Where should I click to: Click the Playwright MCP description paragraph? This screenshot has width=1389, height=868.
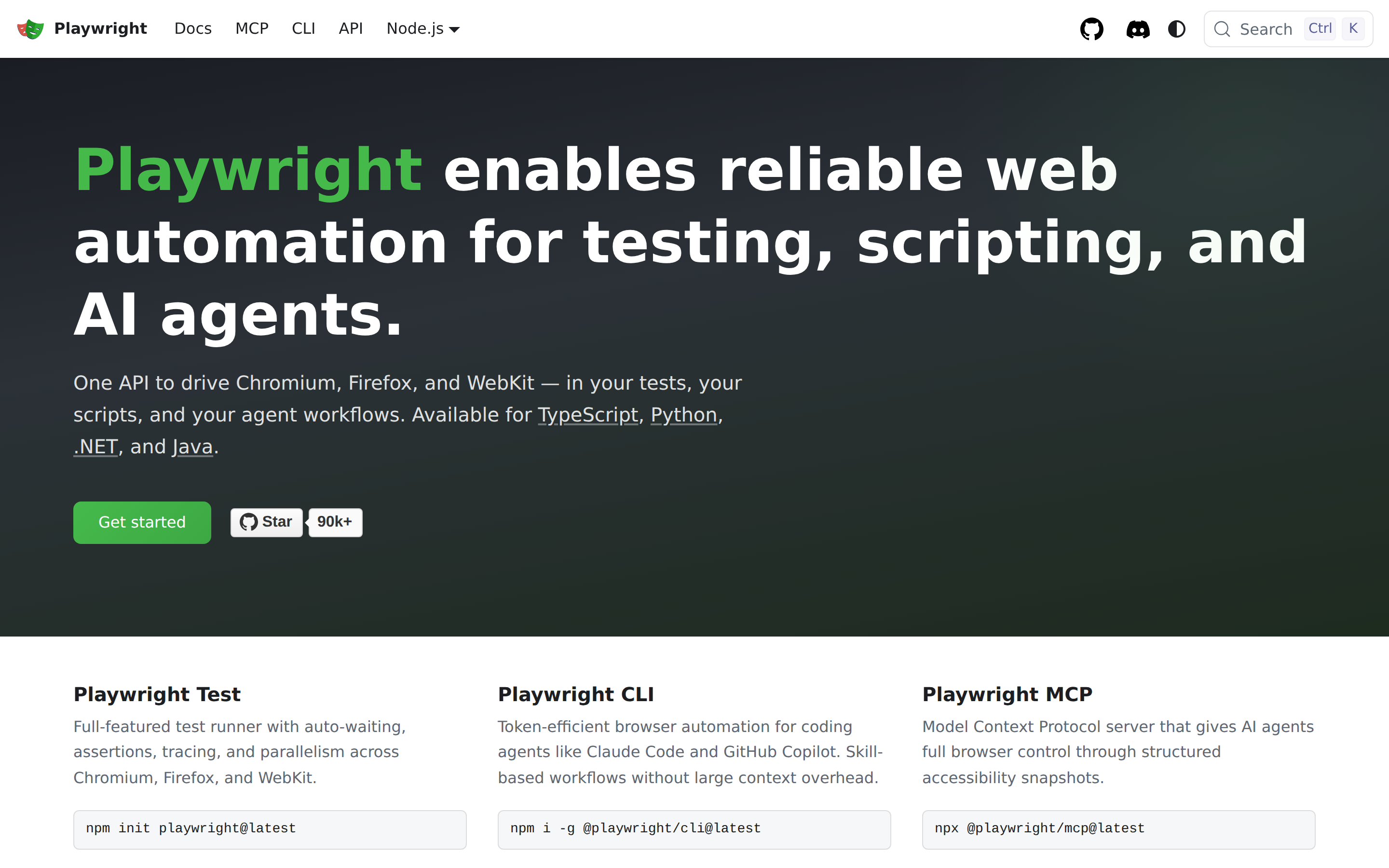[x=1118, y=752]
